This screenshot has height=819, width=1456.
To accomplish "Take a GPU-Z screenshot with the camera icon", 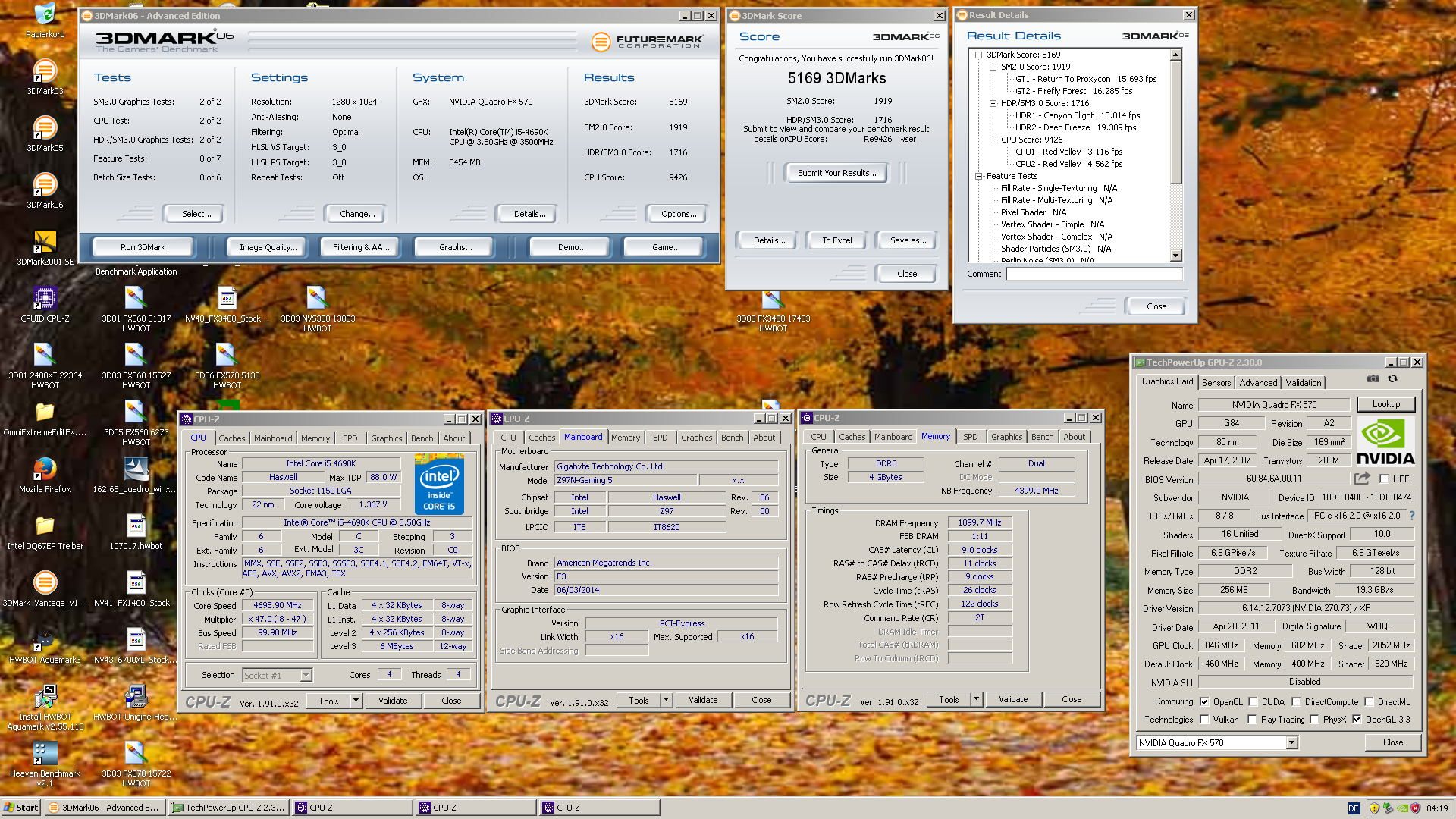I will point(1373,378).
